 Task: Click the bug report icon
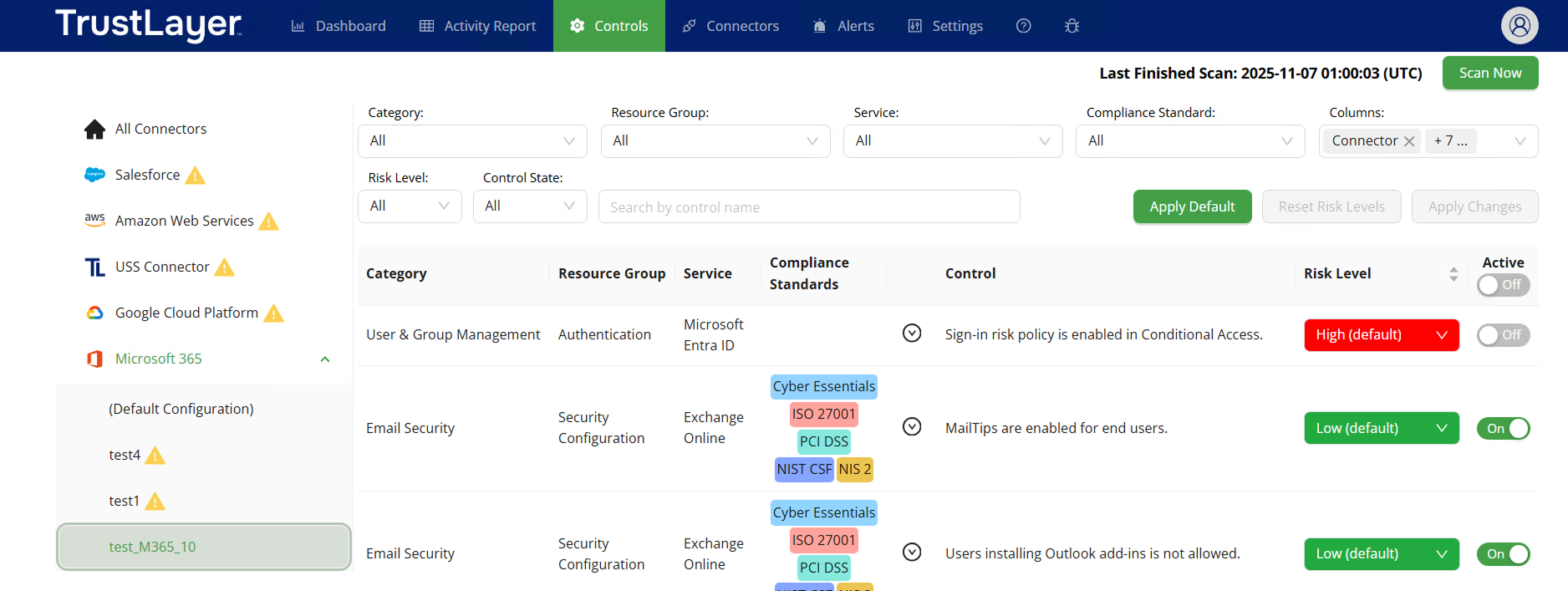point(1072,26)
